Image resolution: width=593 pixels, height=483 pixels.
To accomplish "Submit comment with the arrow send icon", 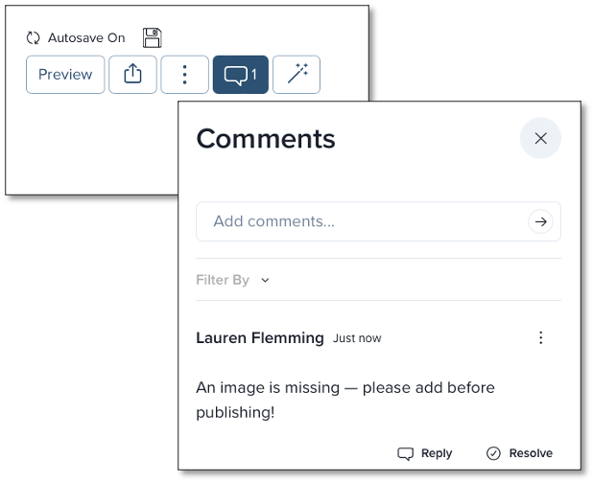I will [540, 221].
